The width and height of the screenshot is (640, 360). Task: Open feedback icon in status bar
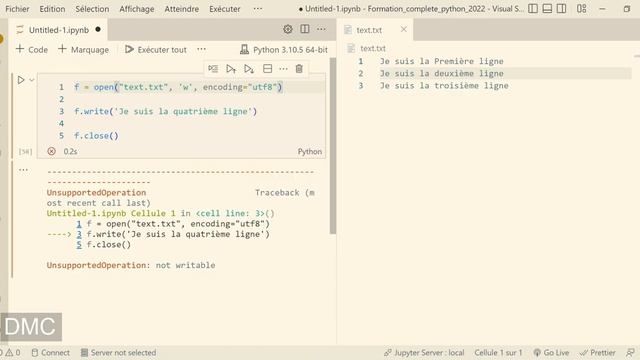point(631,353)
